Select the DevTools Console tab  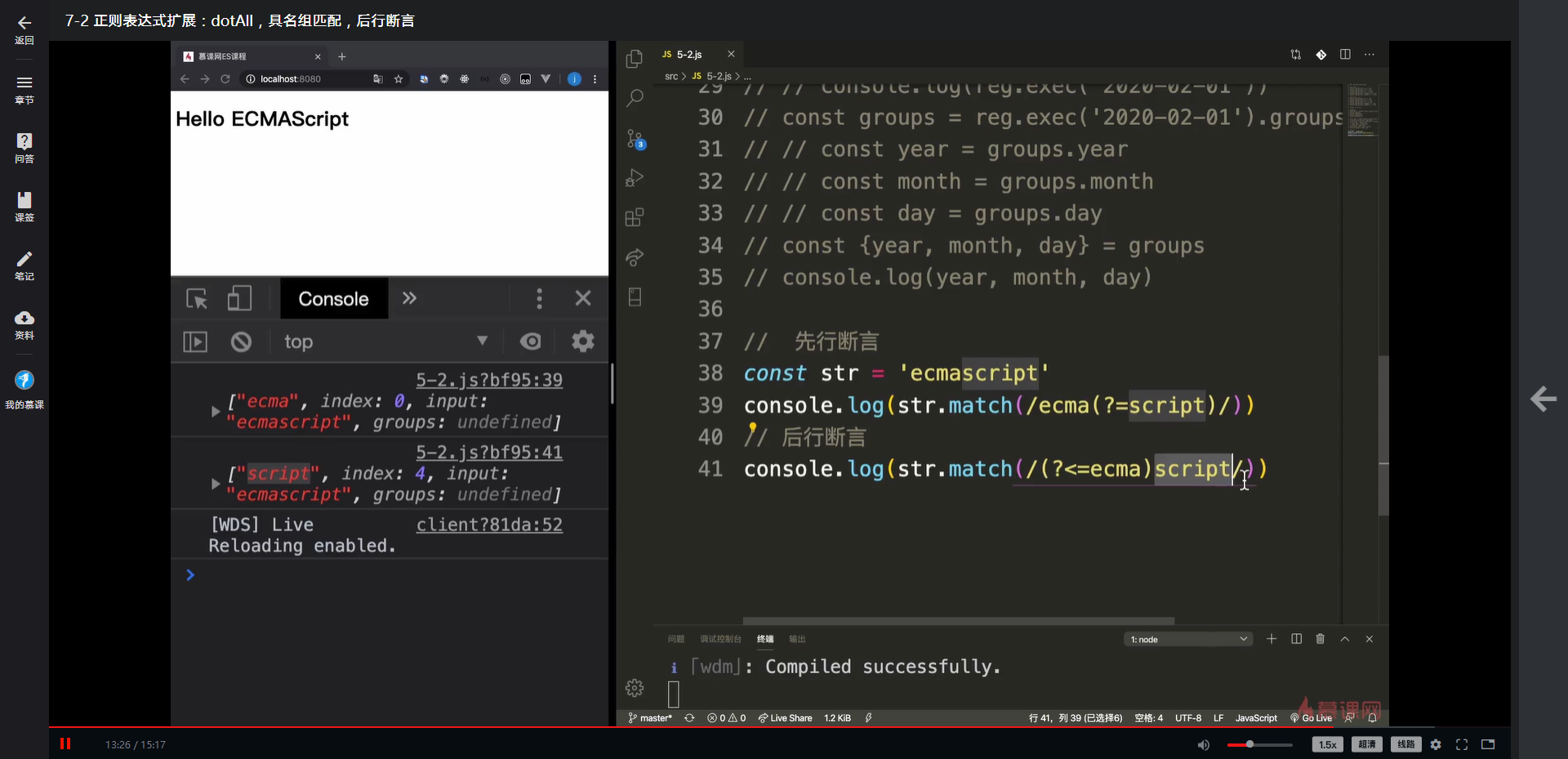click(333, 299)
